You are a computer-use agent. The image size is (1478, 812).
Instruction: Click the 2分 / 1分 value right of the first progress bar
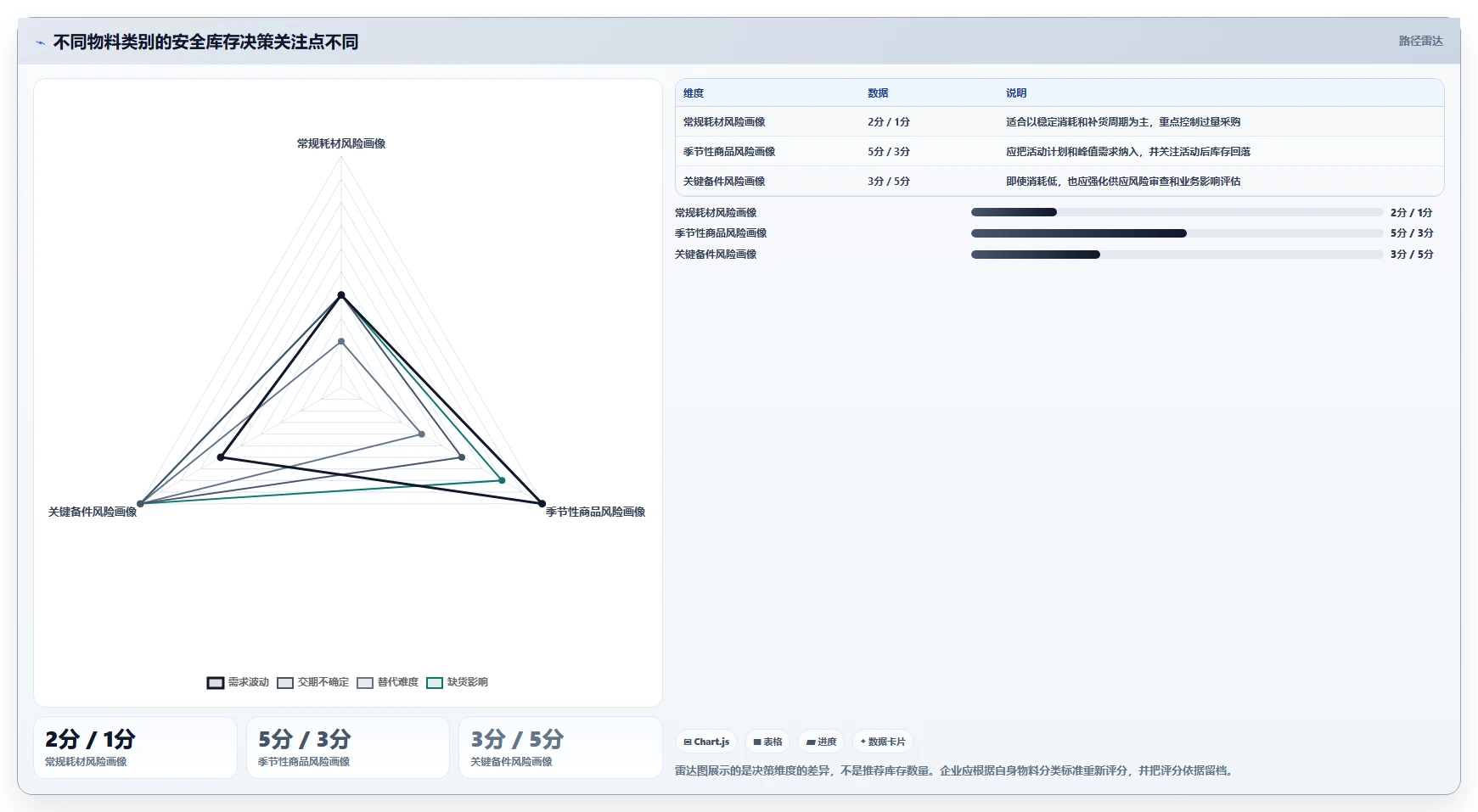(1411, 213)
